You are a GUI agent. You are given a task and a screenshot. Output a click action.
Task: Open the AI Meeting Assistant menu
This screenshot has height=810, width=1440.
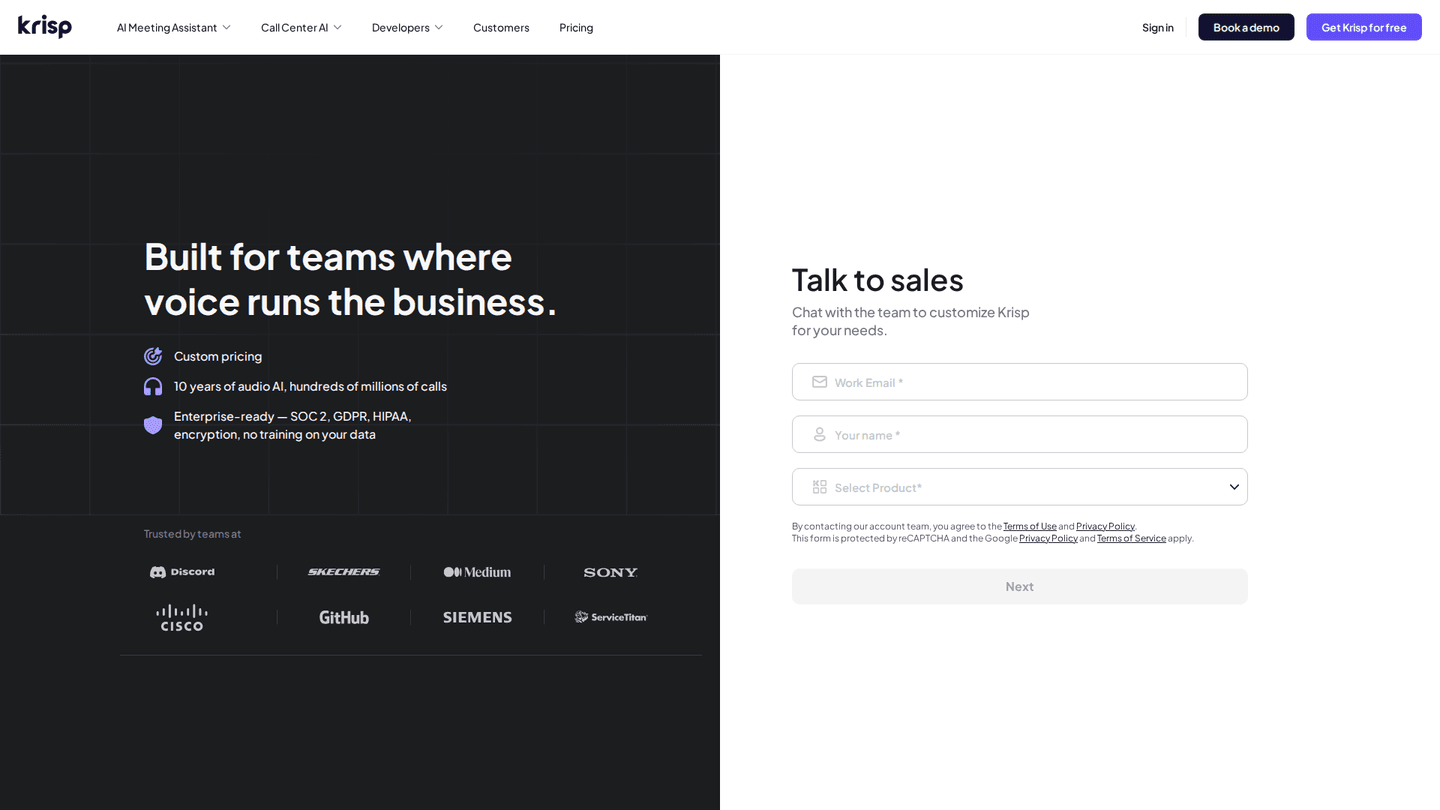(x=174, y=28)
